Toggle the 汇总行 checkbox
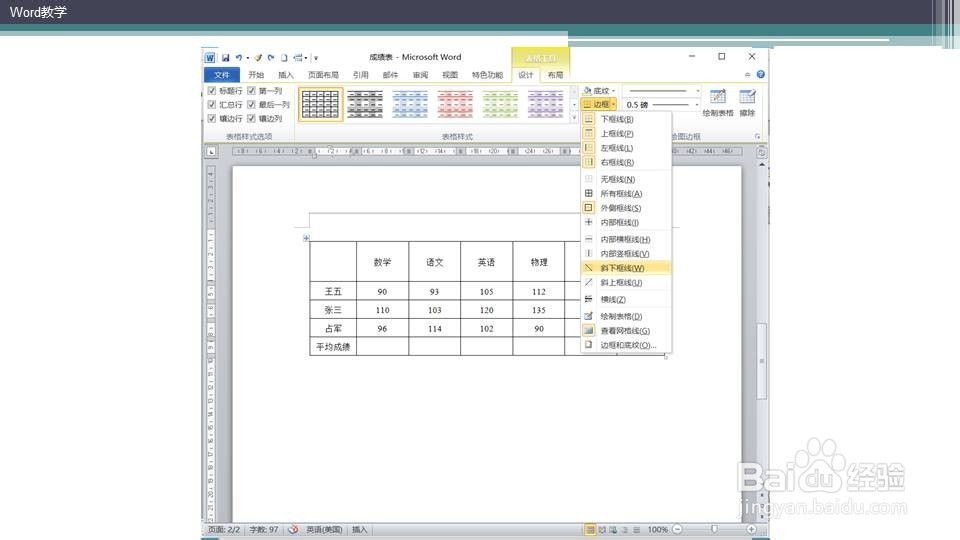The height and width of the screenshot is (540, 960). tap(212, 105)
